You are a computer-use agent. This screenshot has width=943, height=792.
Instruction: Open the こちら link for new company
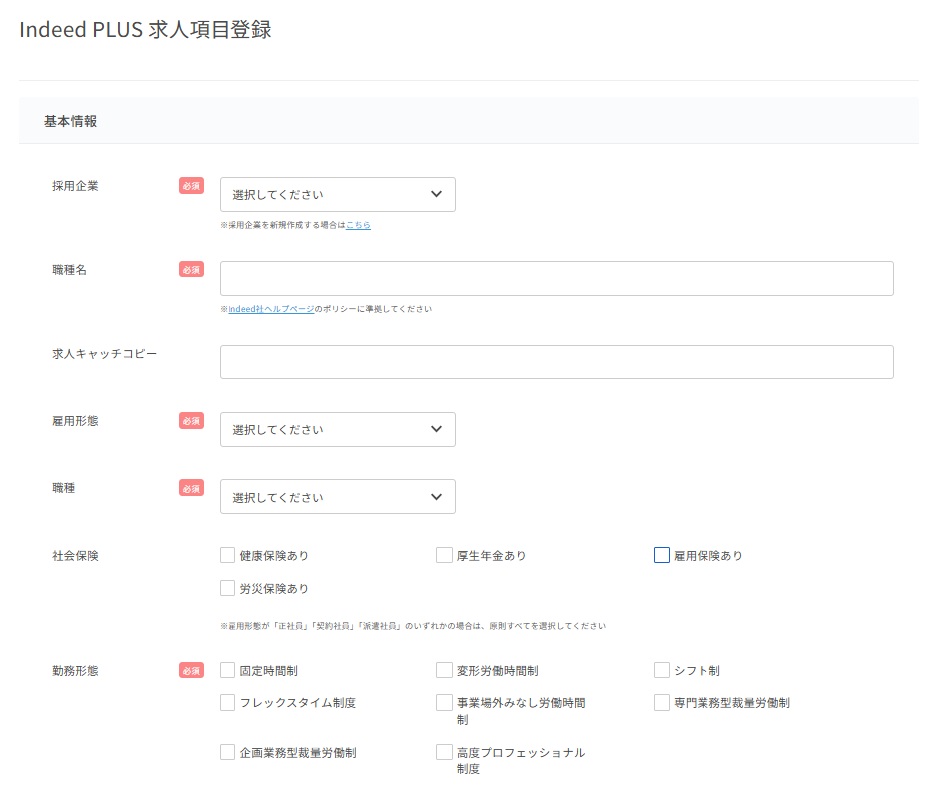click(358, 226)
